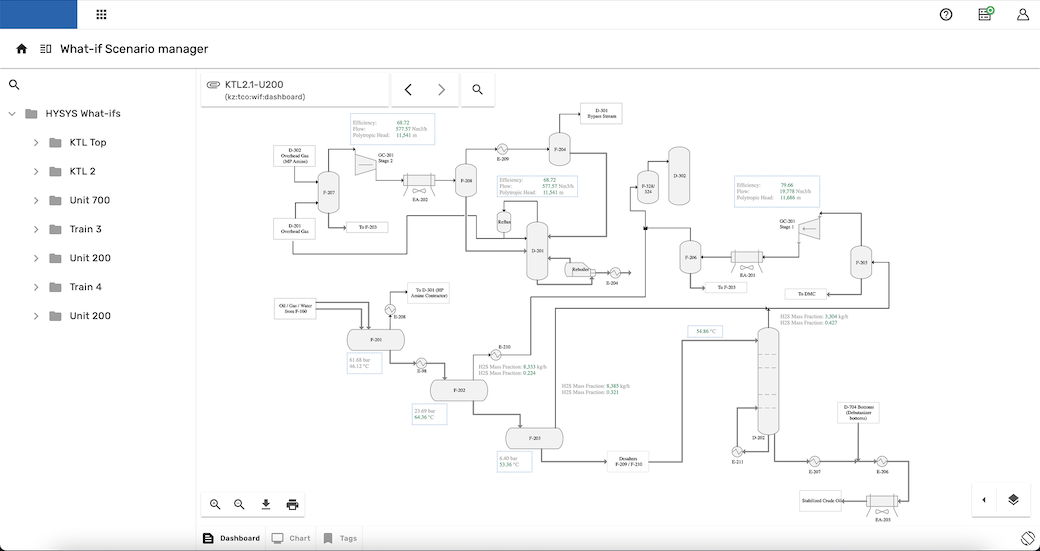Open the help question mark icon
This screenshot has height=551, width=1040.
[946, 15]
